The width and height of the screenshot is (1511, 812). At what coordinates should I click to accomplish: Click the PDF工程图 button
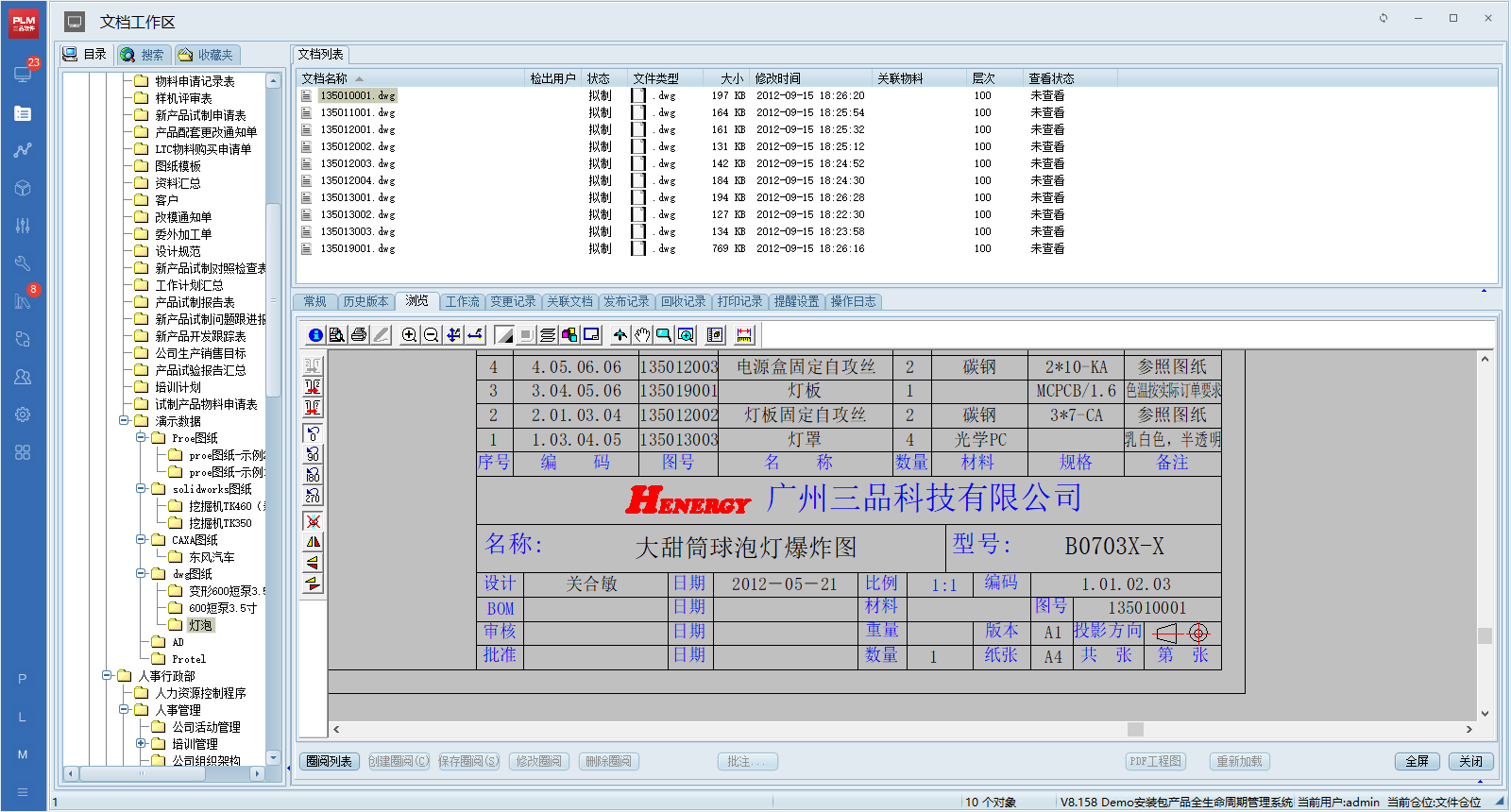click(x=1156, y=761)
